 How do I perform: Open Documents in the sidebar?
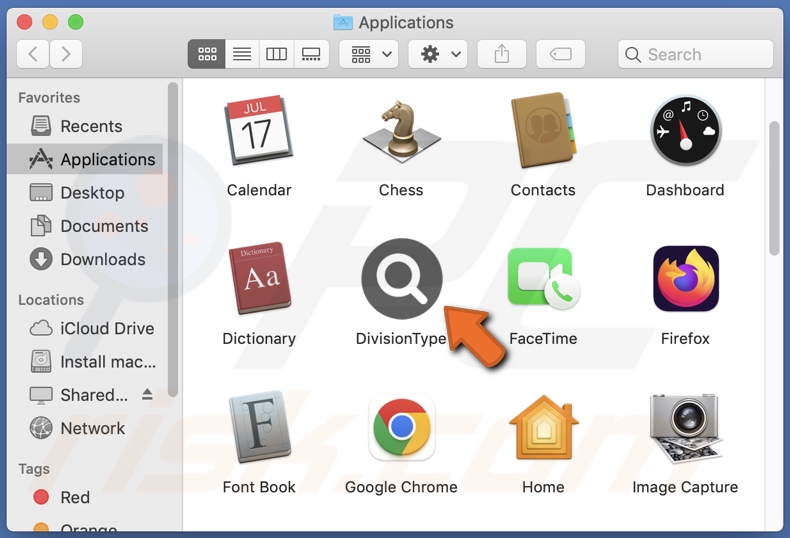[x=85, y=226]
